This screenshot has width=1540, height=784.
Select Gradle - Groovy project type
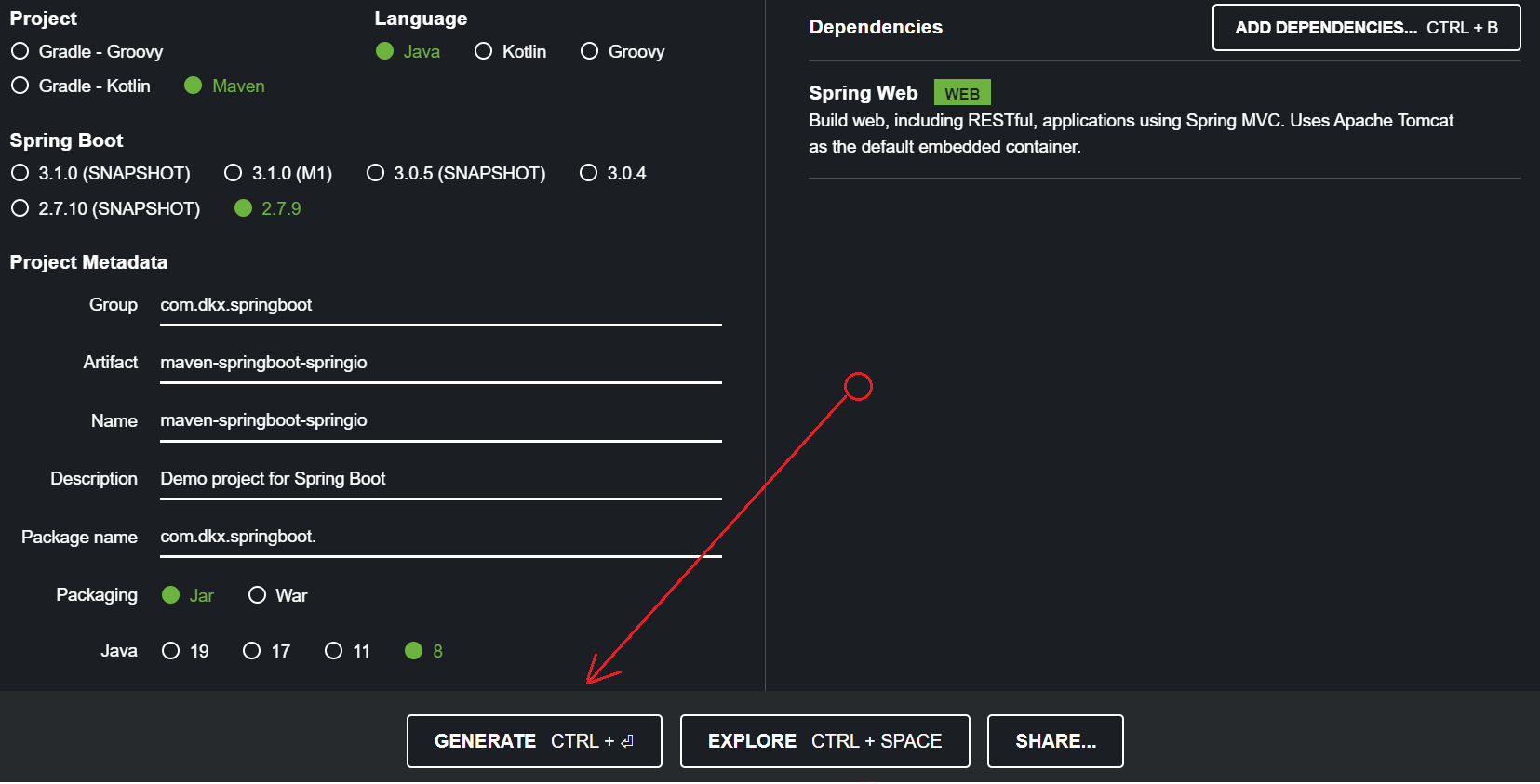[x=87, y=51]
